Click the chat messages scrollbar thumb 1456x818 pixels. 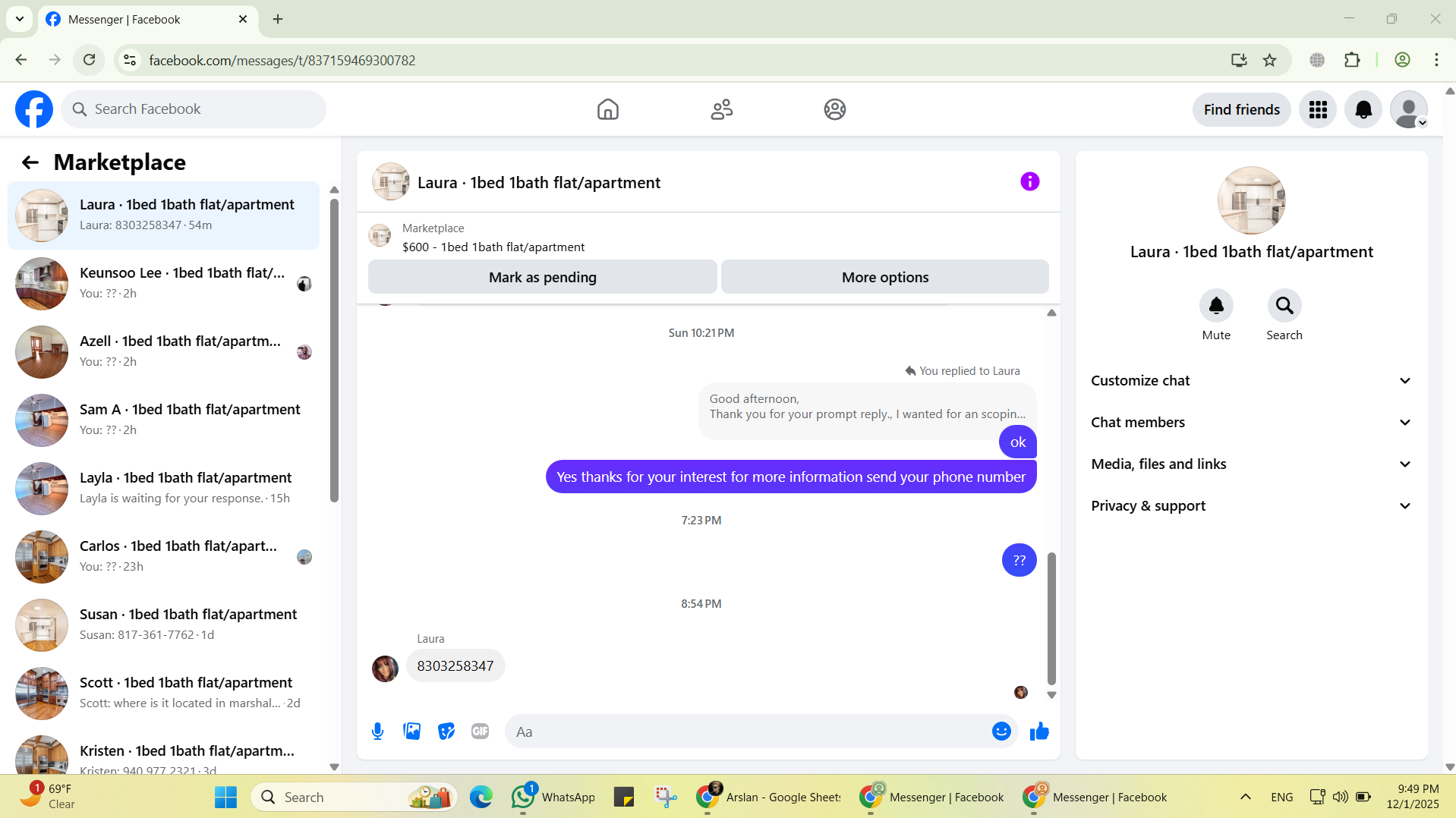[1051, 618]
